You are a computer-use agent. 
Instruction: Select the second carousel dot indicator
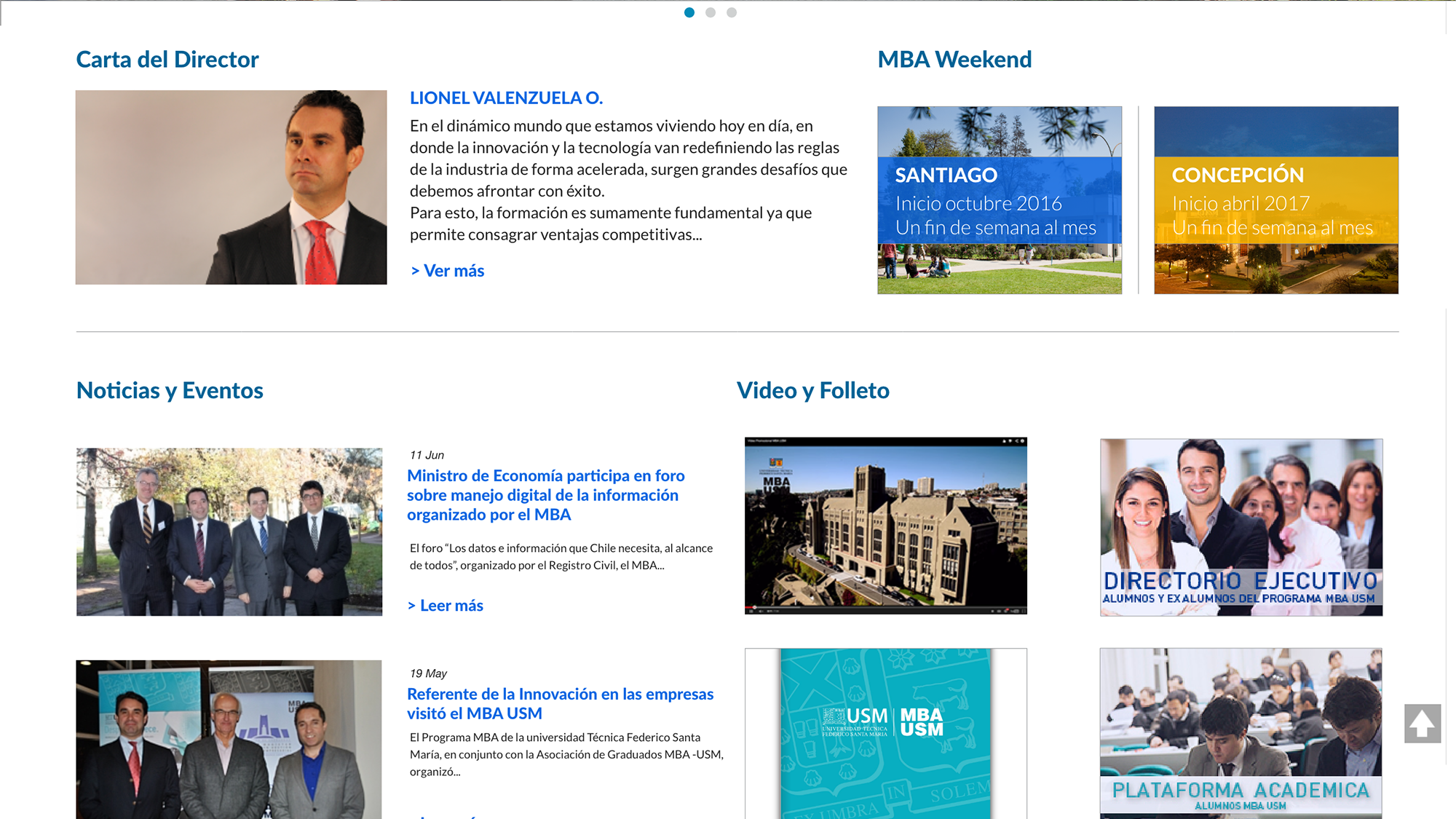pyautogui.click(x=711, y=12)
